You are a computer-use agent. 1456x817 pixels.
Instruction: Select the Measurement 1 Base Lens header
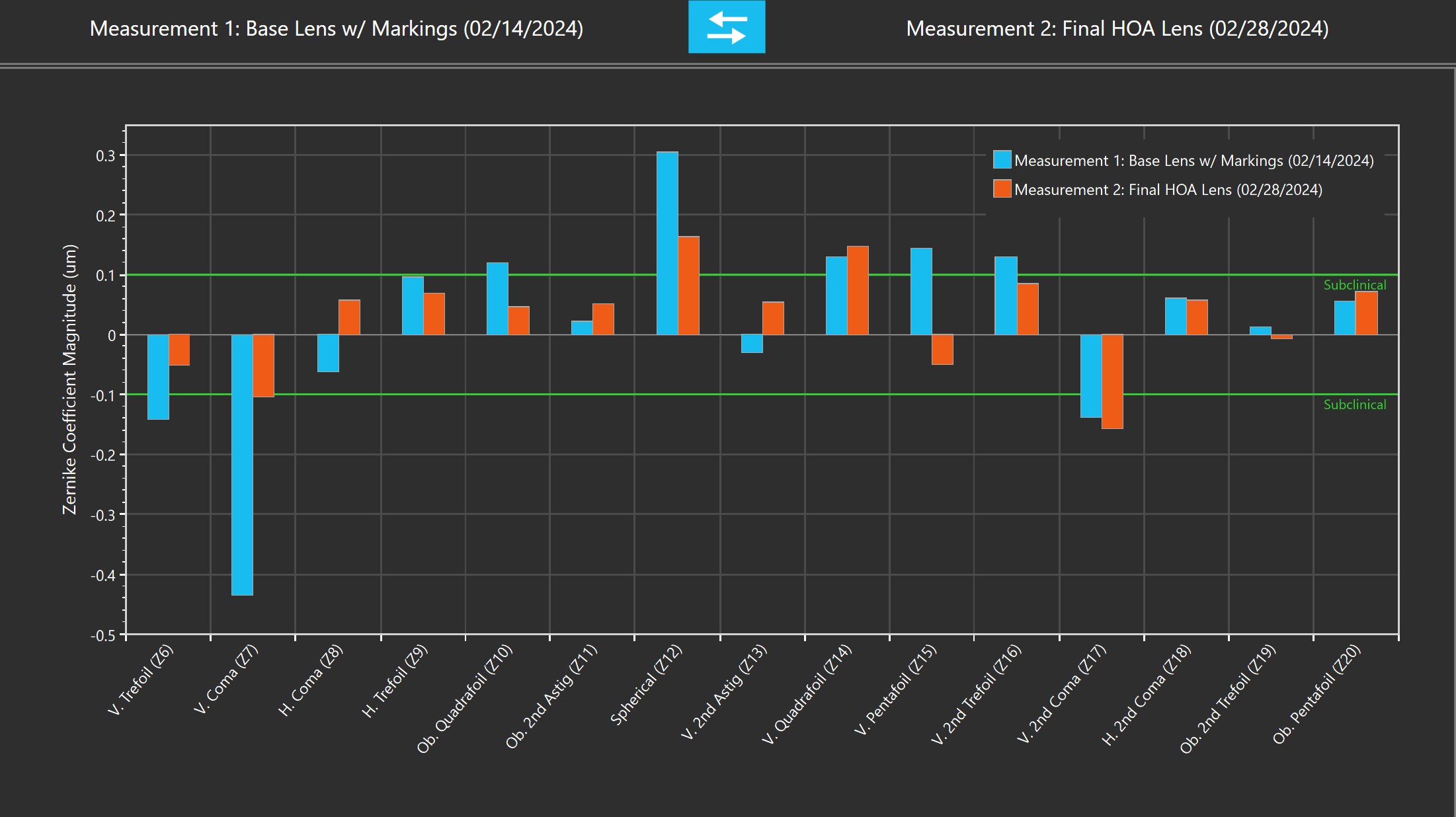click(x=336, y=28)
